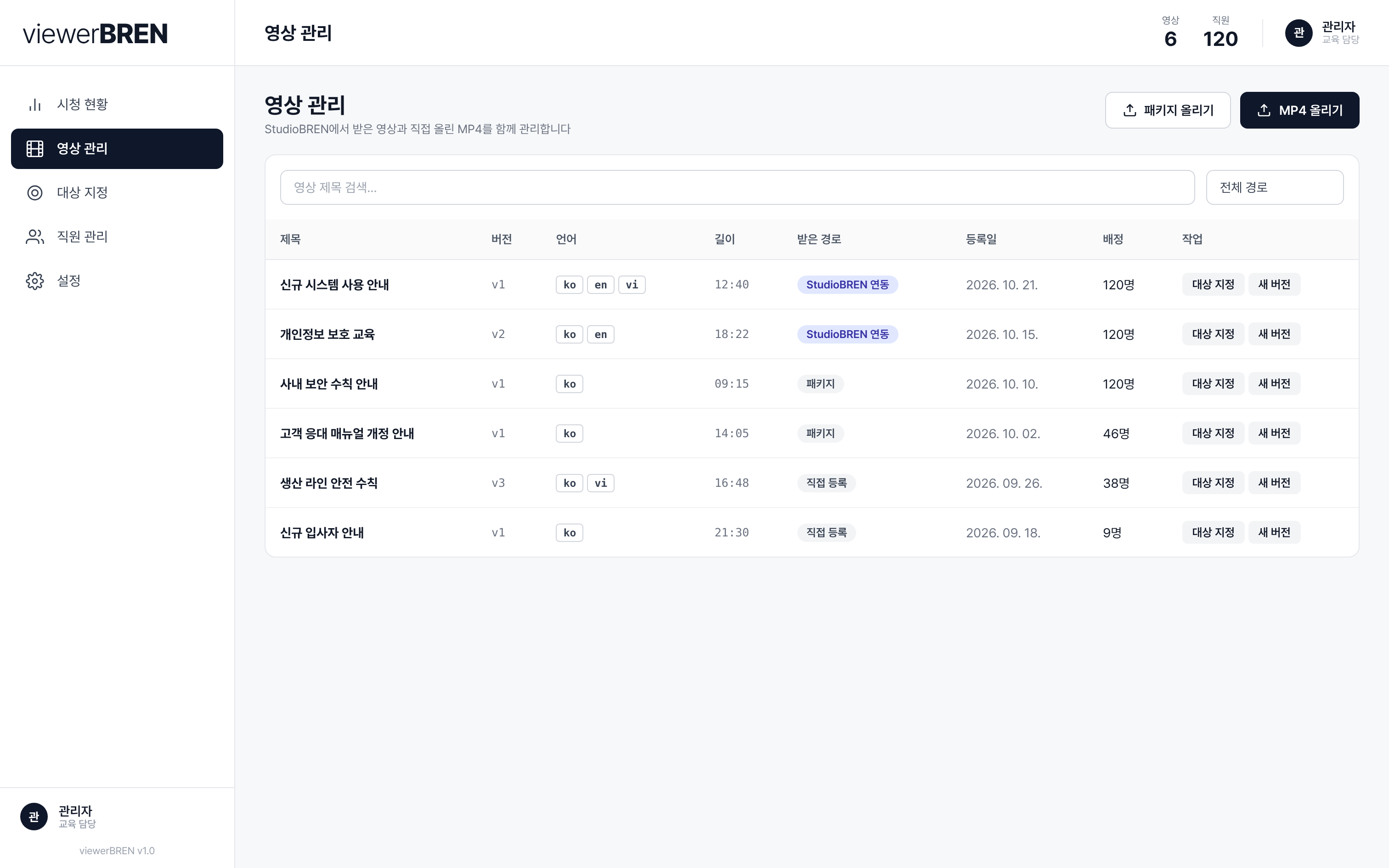The height and width of the screenshot is (868, 1389).
Task: Open 직원 관리 menu item
Action: click(117, 237)
